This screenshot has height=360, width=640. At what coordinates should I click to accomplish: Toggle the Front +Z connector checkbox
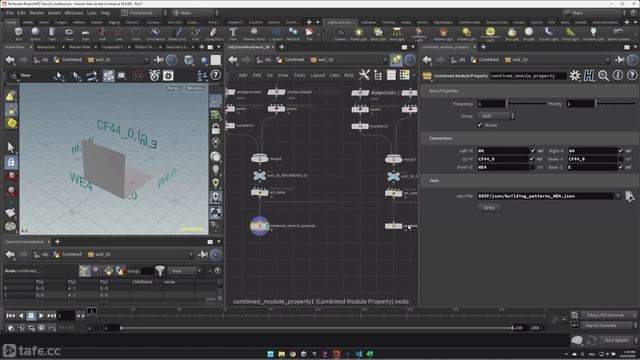(533, 167)
